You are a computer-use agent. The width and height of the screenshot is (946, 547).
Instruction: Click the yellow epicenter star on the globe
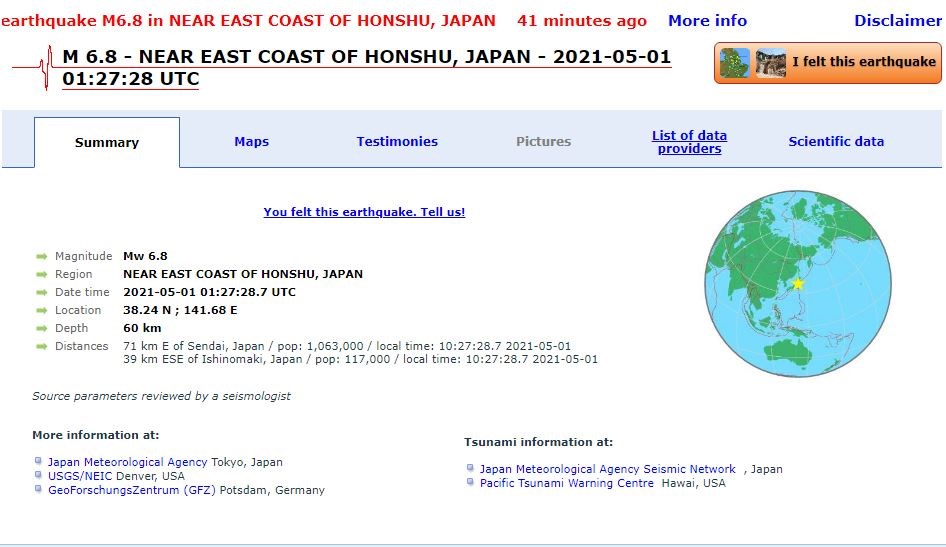click(798, 284)
